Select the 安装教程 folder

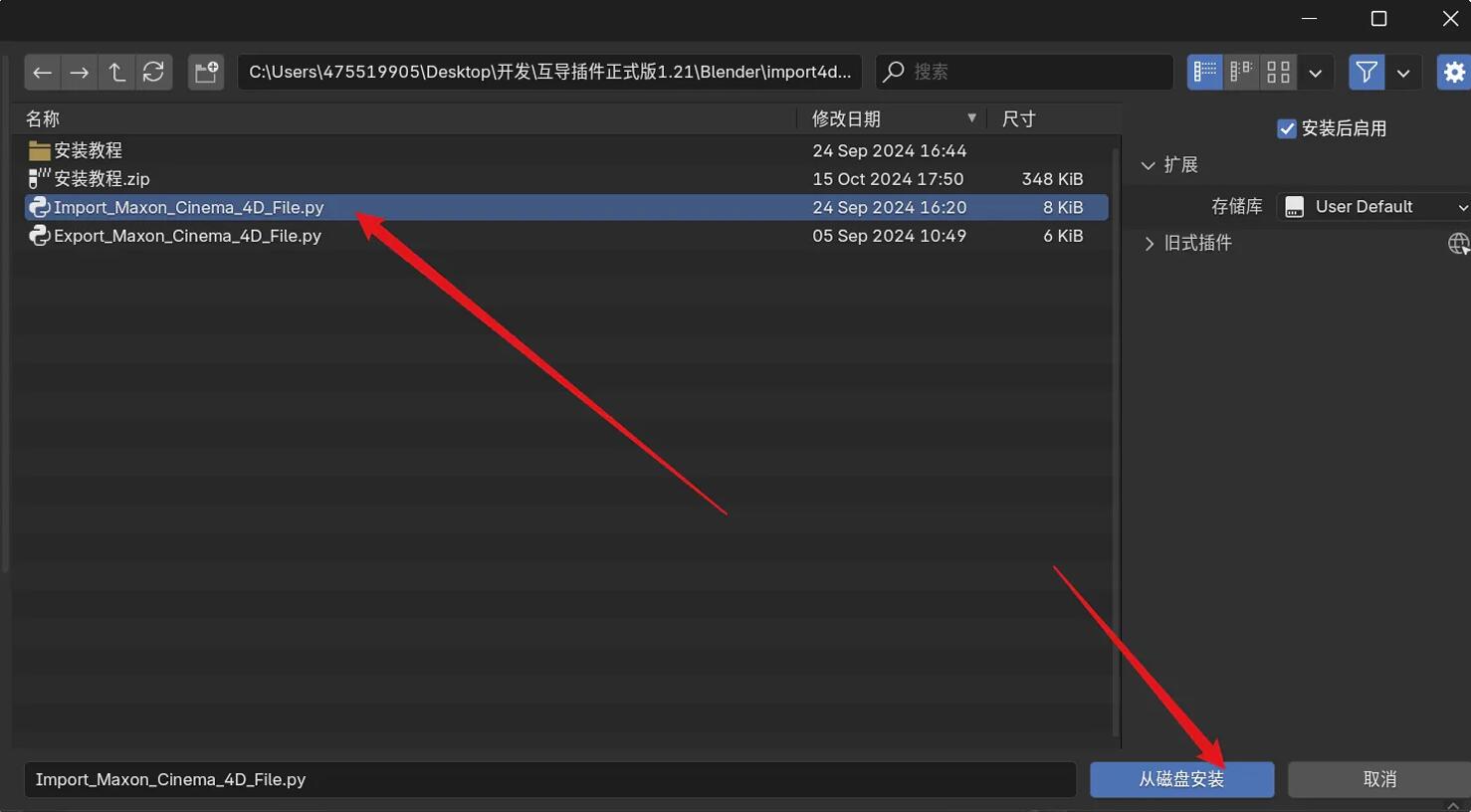tap(565, 150)
